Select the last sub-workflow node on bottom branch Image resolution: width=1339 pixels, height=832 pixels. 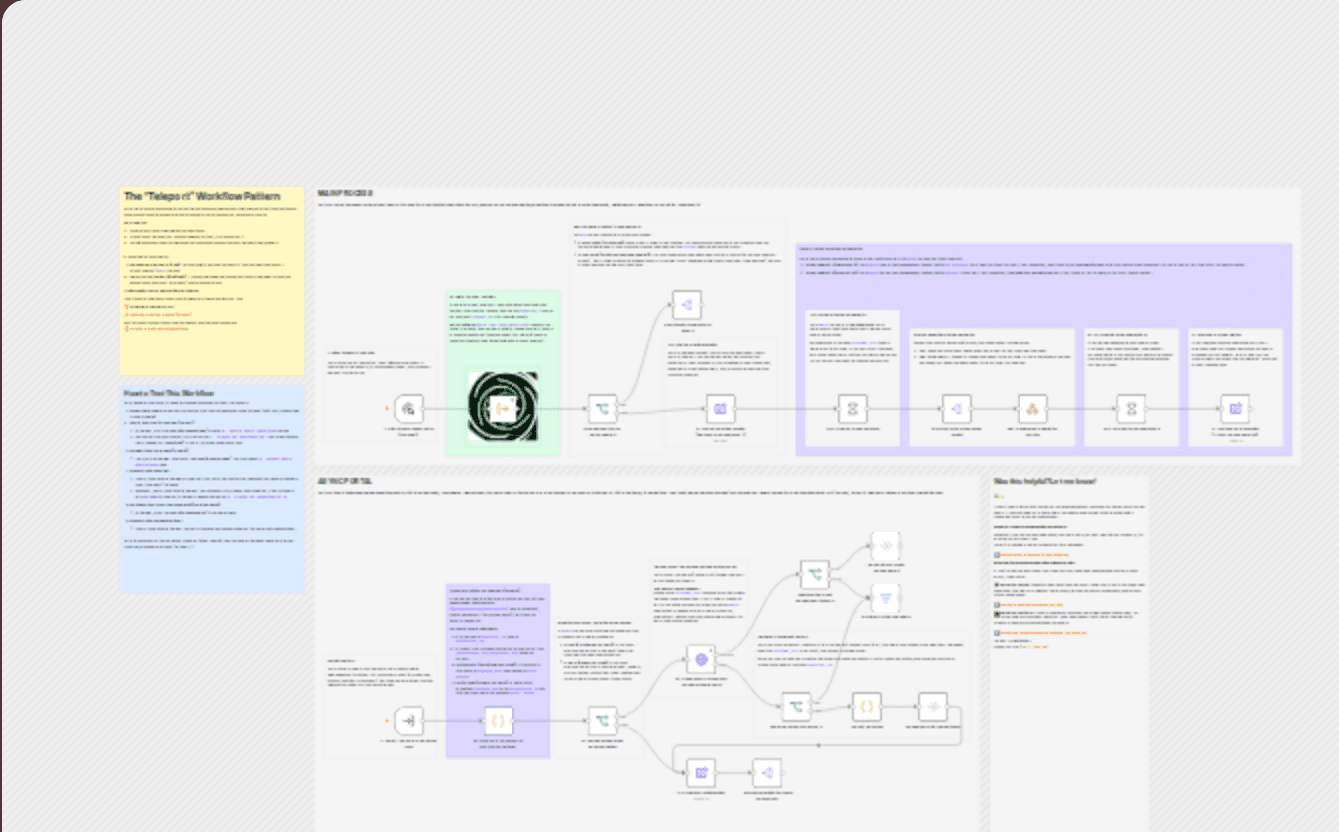click(x=767, y=773)
